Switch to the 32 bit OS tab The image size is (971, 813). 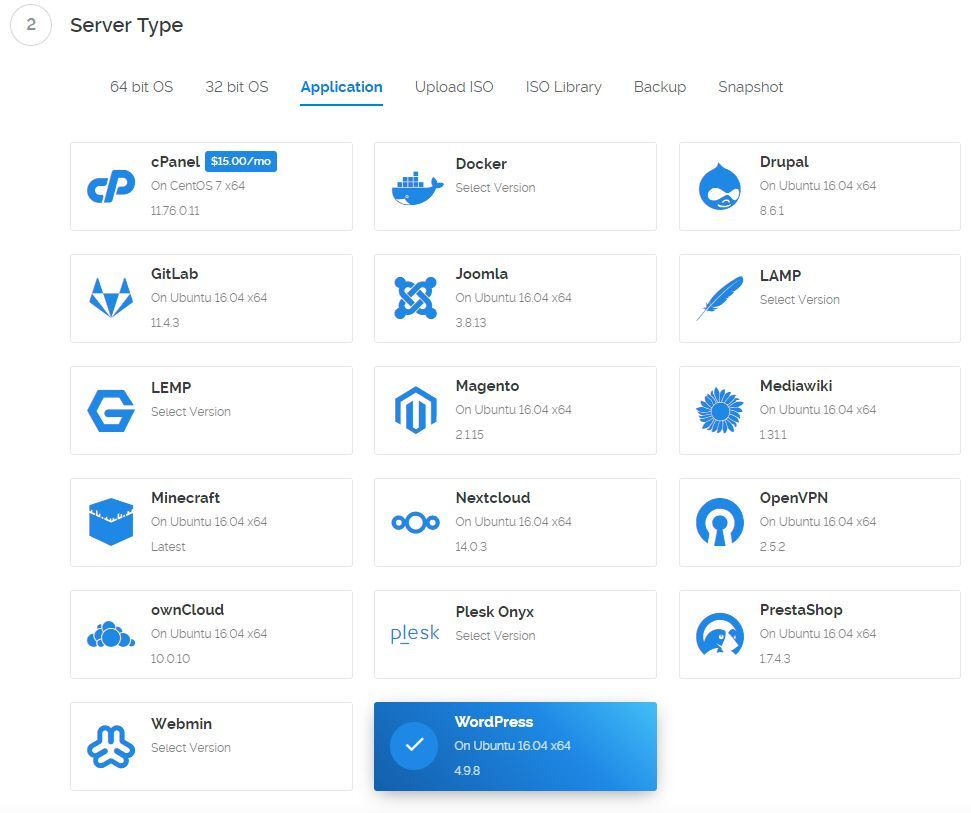click(x=237, y=87)
